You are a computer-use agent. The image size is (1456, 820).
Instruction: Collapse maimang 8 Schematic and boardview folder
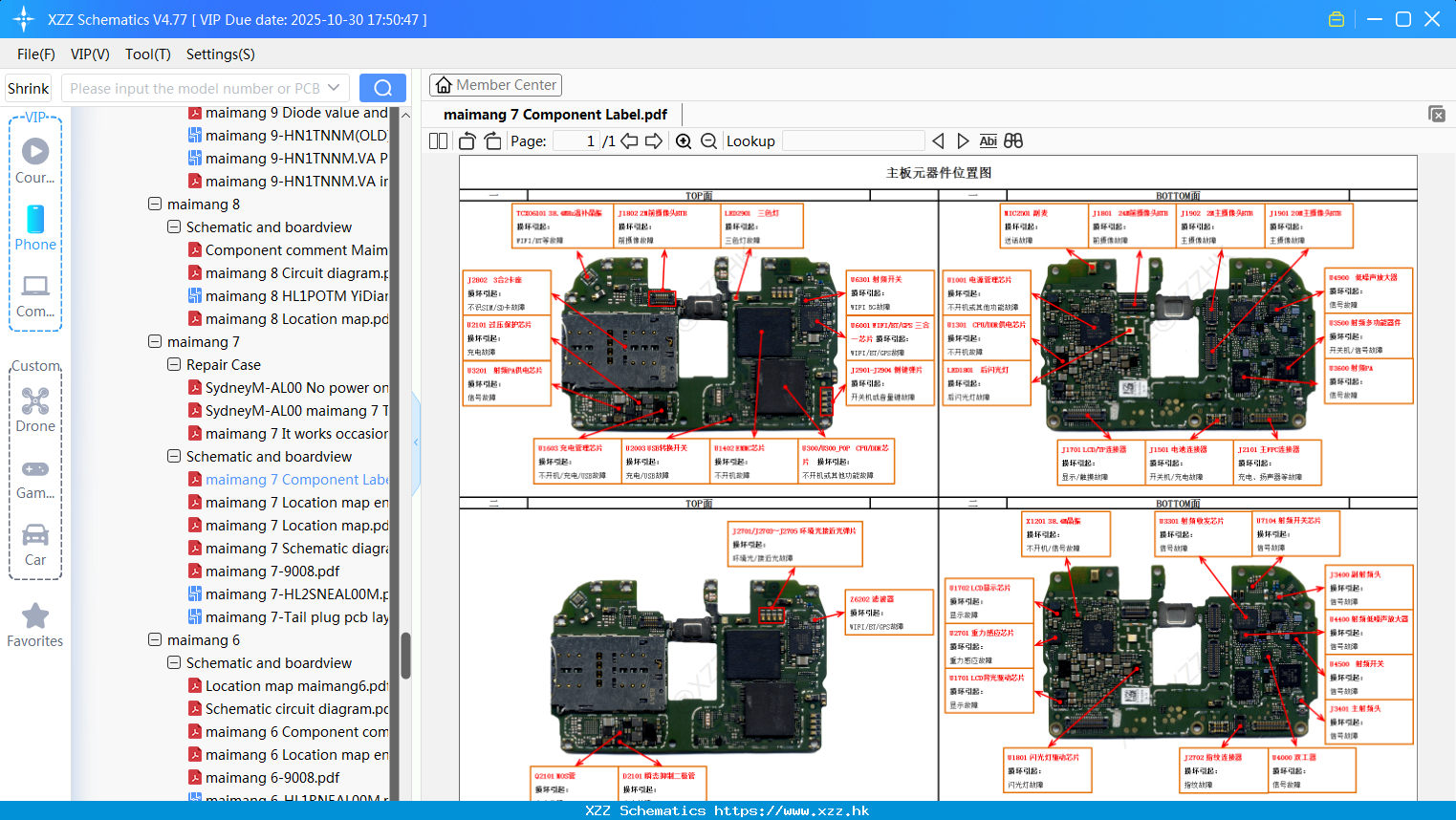[174, 227]
